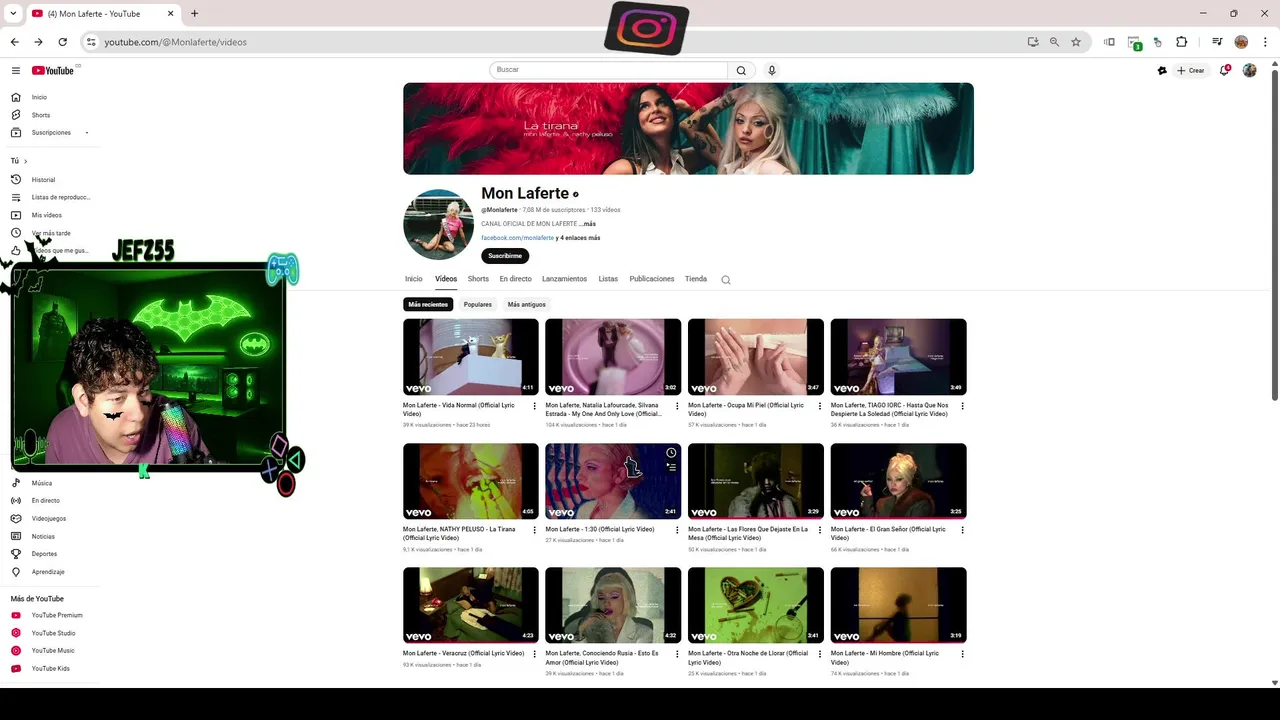Viewport: 1280px width, 720px height.
Task: Switch to the Shorts channel tab
Action: click(x=478, y=279)
